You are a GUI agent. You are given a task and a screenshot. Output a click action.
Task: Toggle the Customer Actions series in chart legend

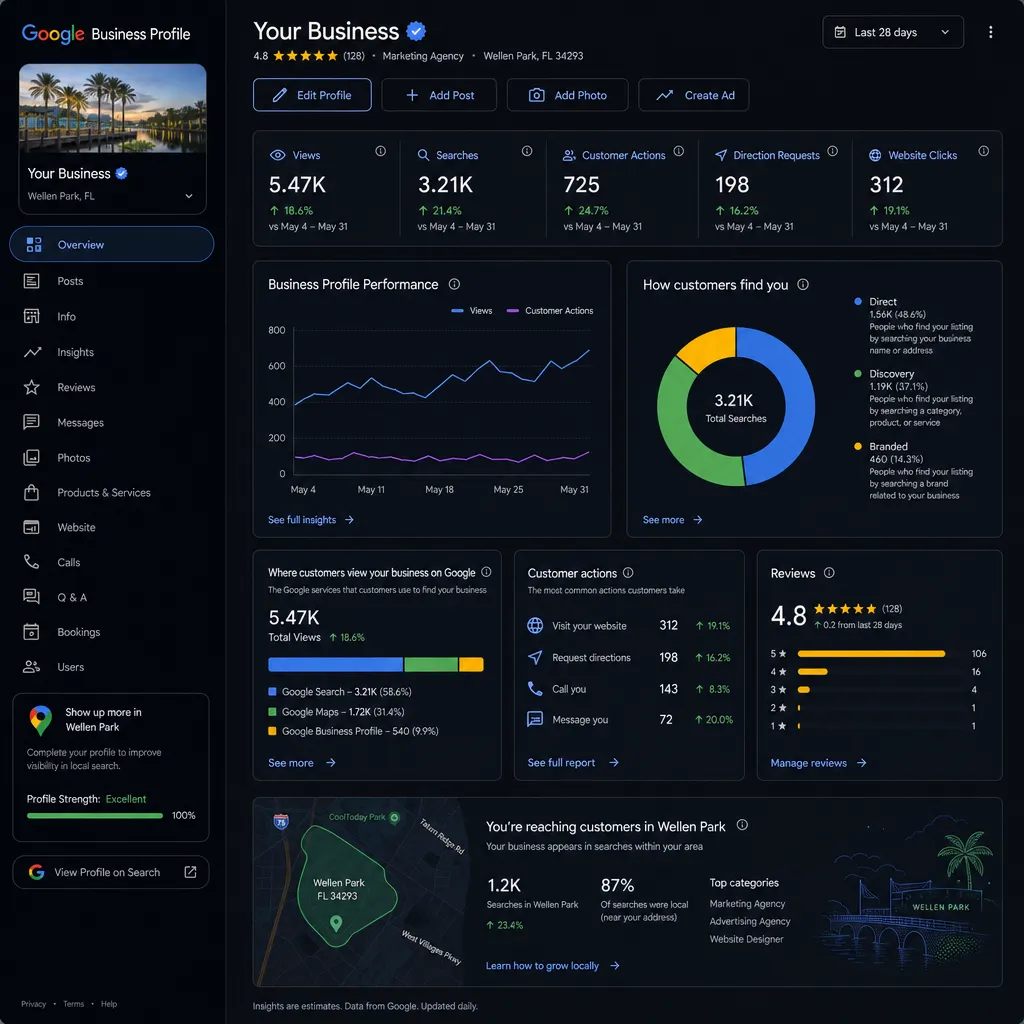(550, 311)
